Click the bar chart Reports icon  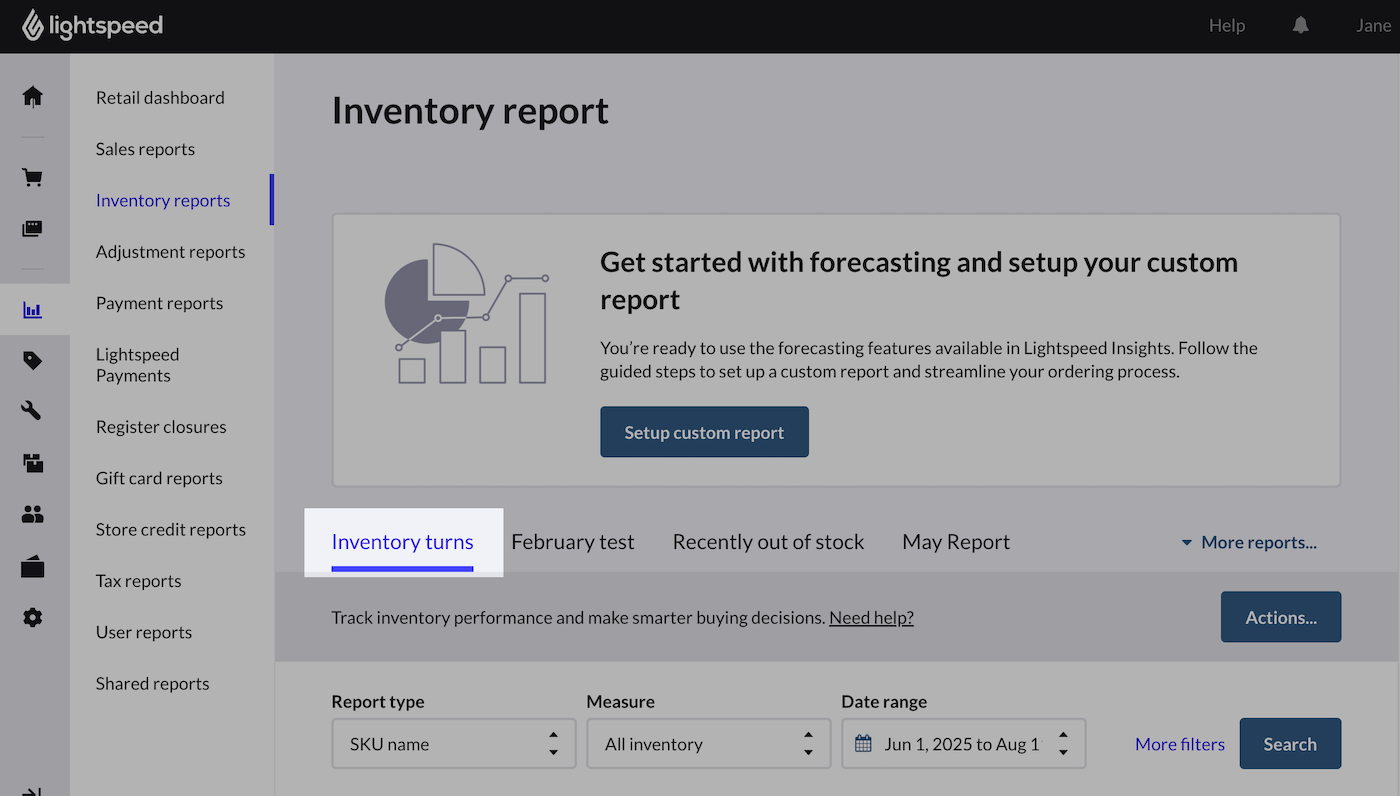coord(32,308)
